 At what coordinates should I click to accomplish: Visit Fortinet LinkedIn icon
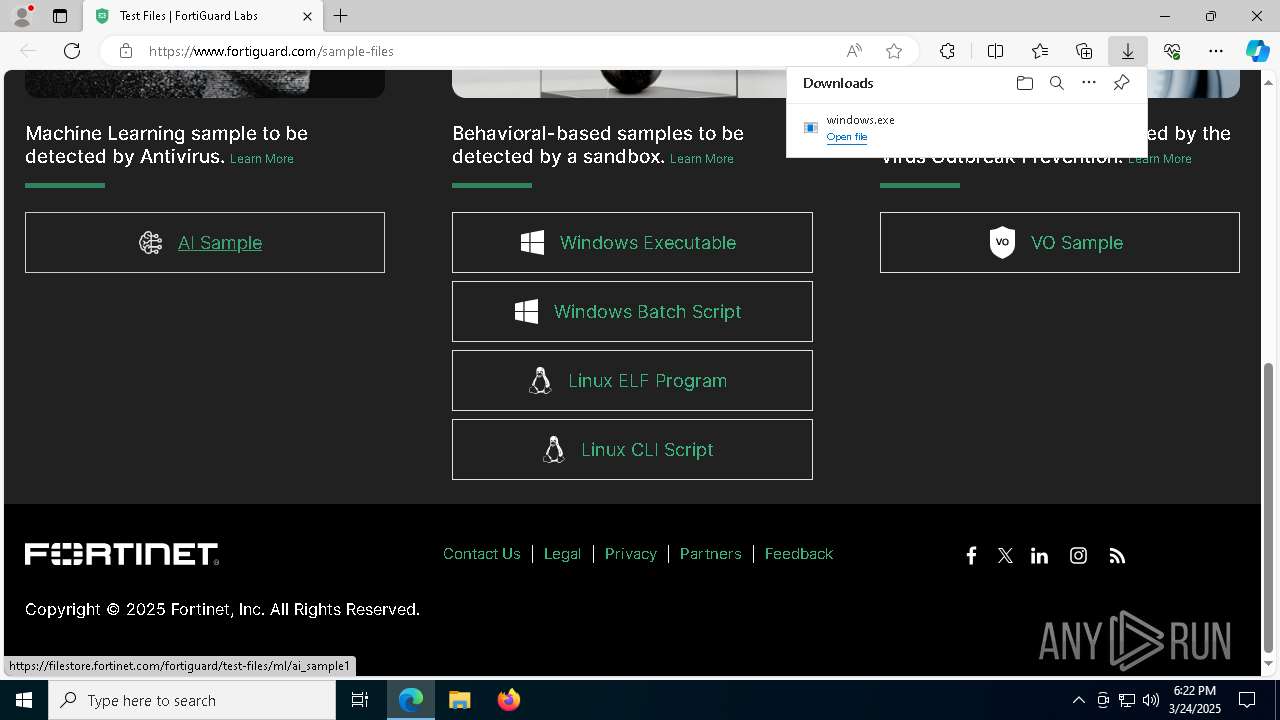pyautogui.click(x=1039, y=556)
